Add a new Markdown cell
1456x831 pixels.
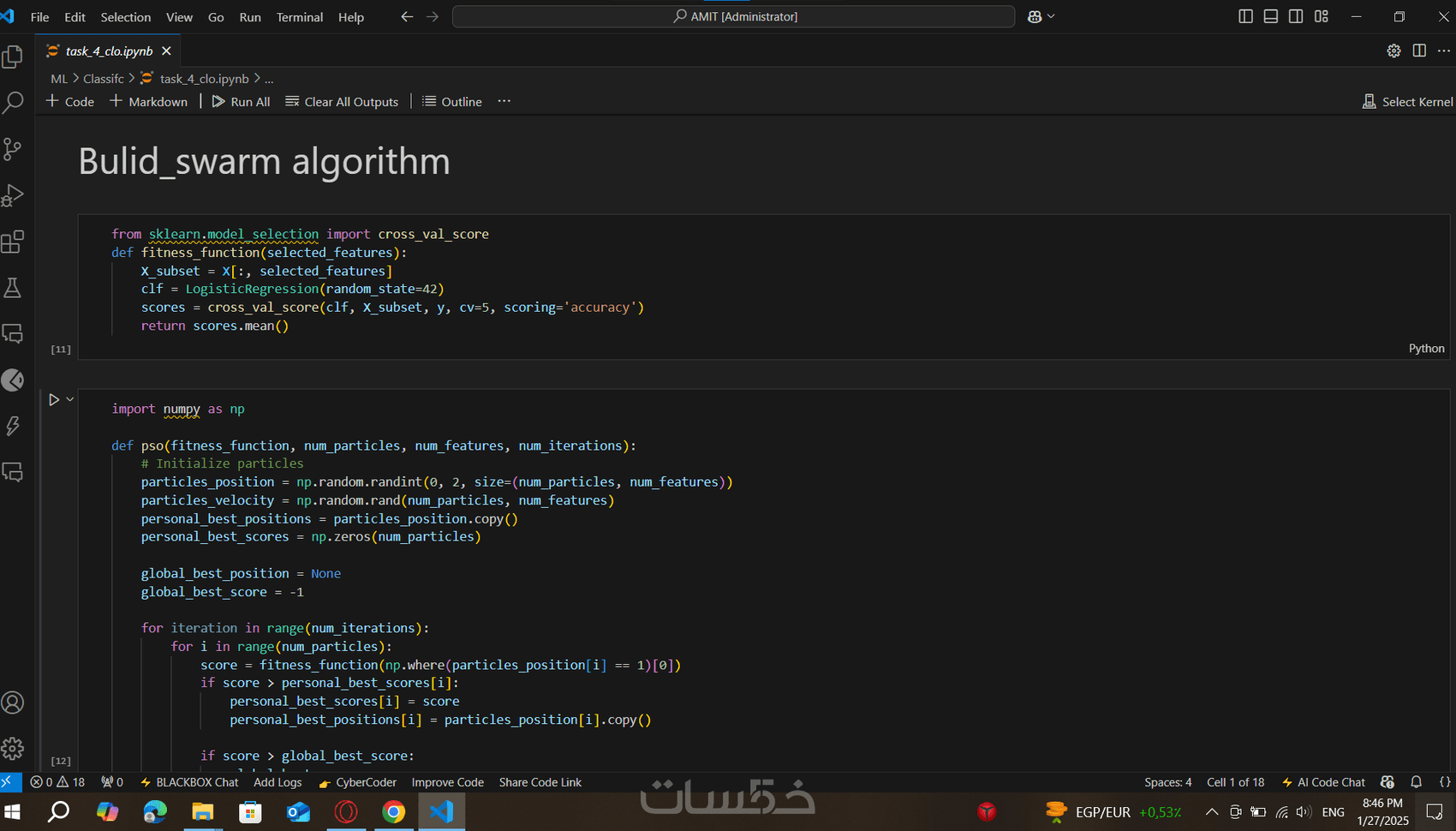148,101
